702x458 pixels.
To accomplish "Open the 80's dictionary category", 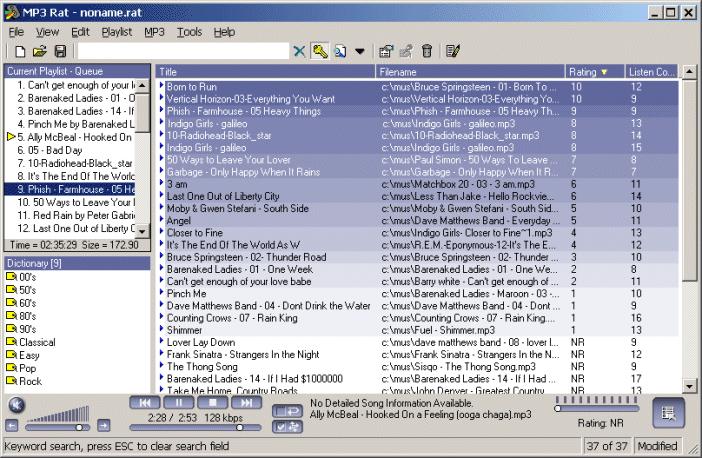I will 21,316.
